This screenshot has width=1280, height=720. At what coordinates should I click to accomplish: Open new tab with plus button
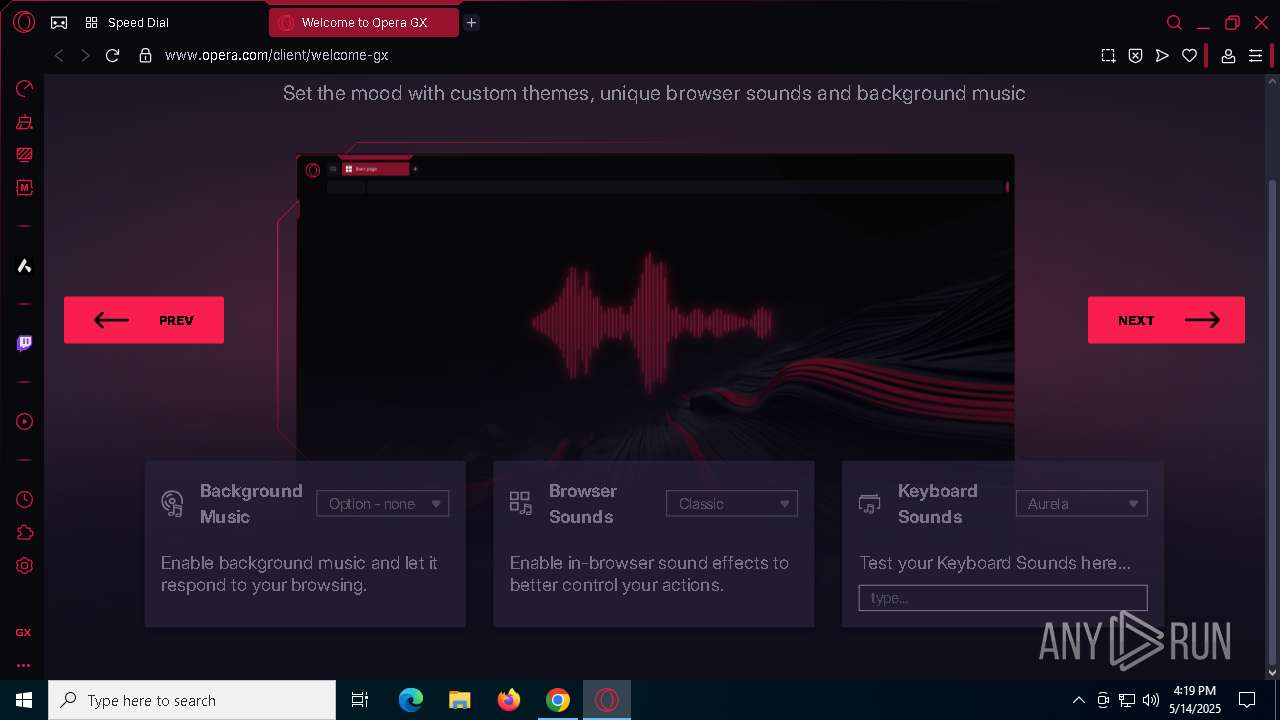click(471, 22)
